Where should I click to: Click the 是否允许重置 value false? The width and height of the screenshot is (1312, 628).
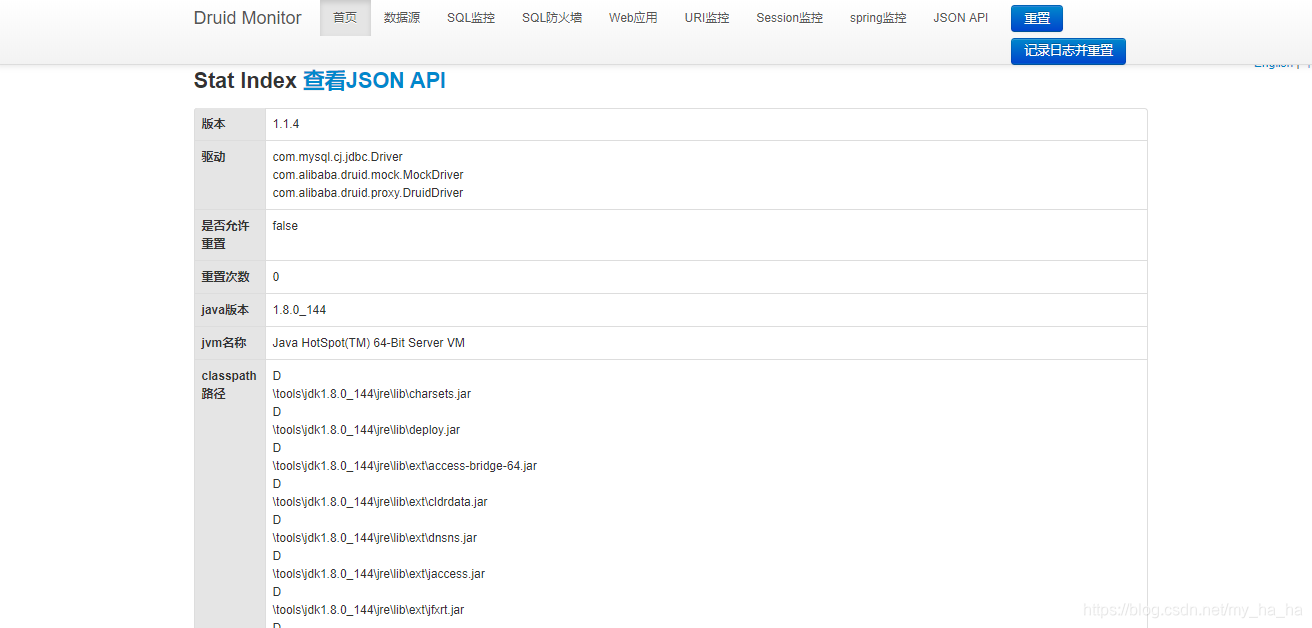tap(285, 226)
